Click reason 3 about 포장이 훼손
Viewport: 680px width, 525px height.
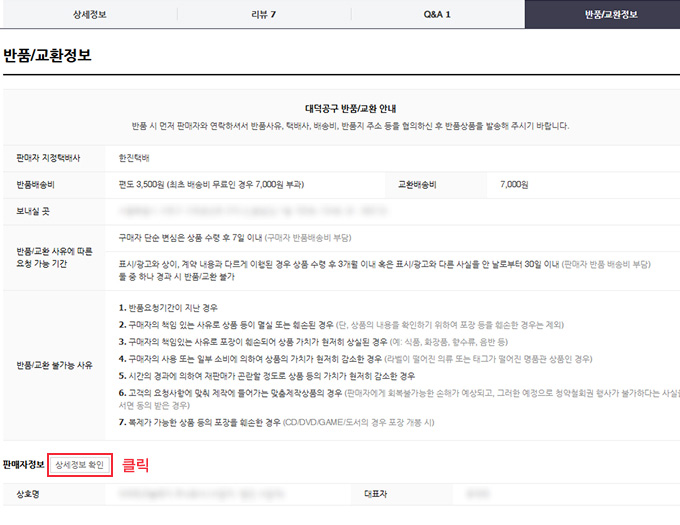313,342
